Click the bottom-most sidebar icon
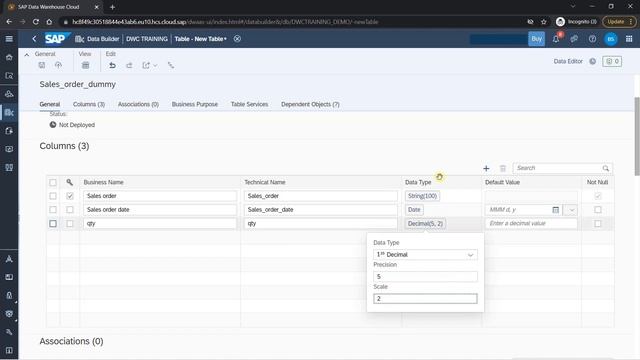Screen dimensions: 640x360 [x=9, y=350]
